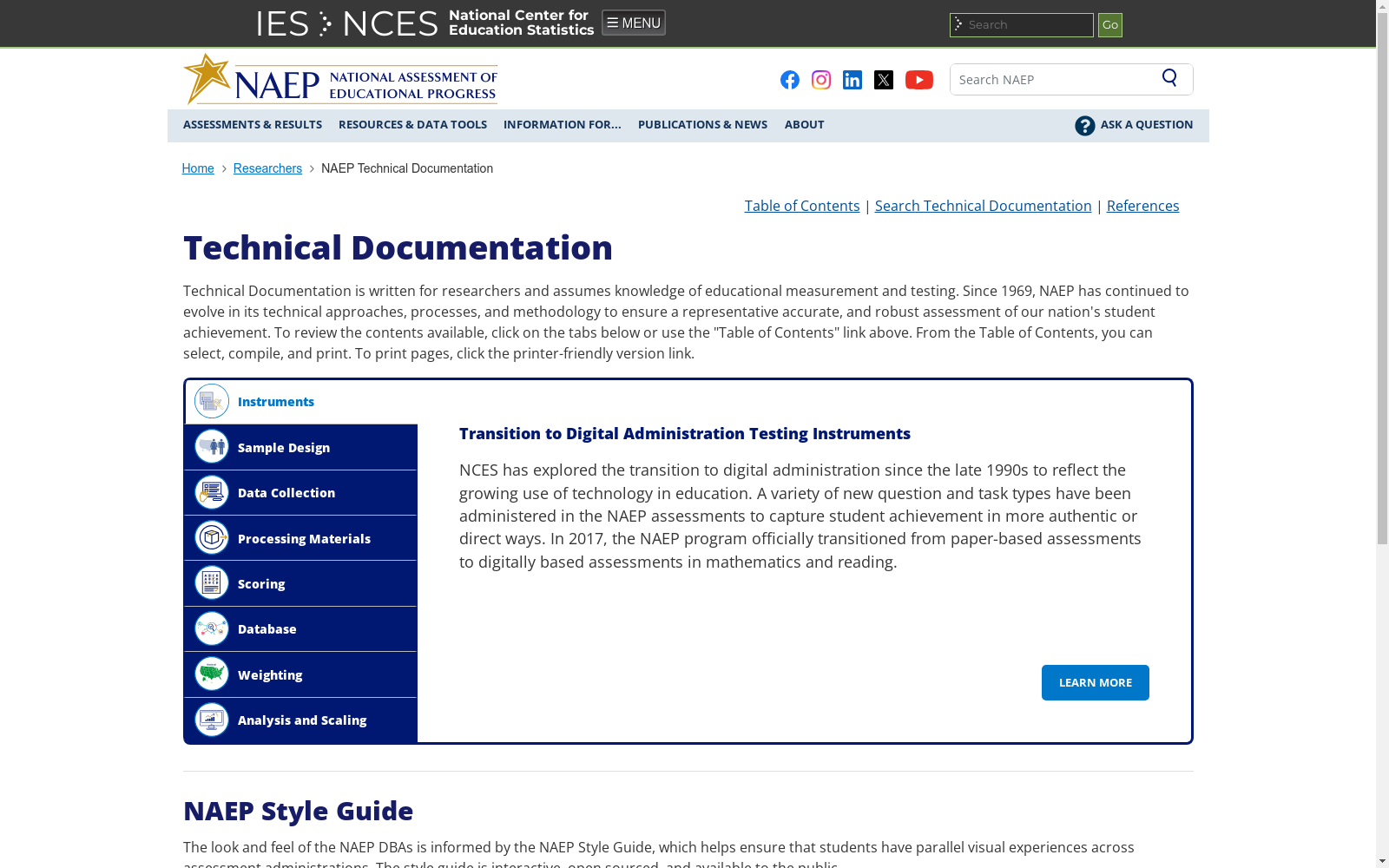Open NAEP X (Twitter) icon

coord(883,80)
